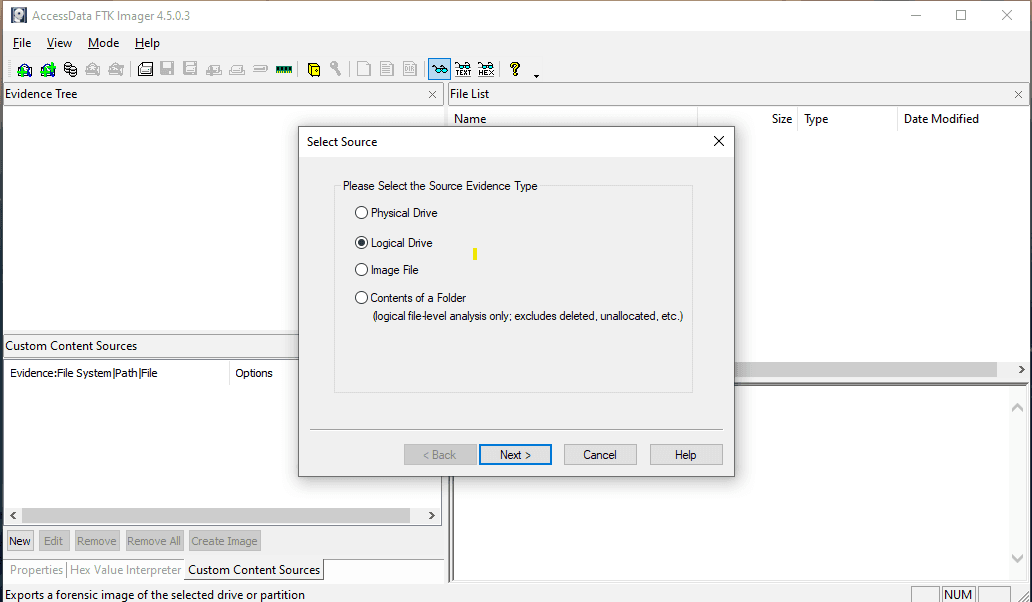The width and height of the screenshot is (1032, 602).
Task: Click the Verify Drive/Image icon
Action: (x=261, y=68)
